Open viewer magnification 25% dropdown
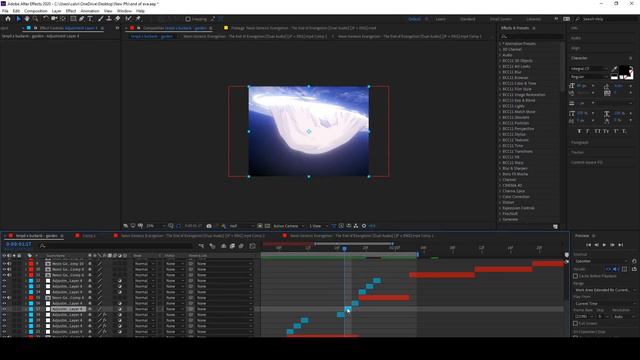 [x=156, y=226]
